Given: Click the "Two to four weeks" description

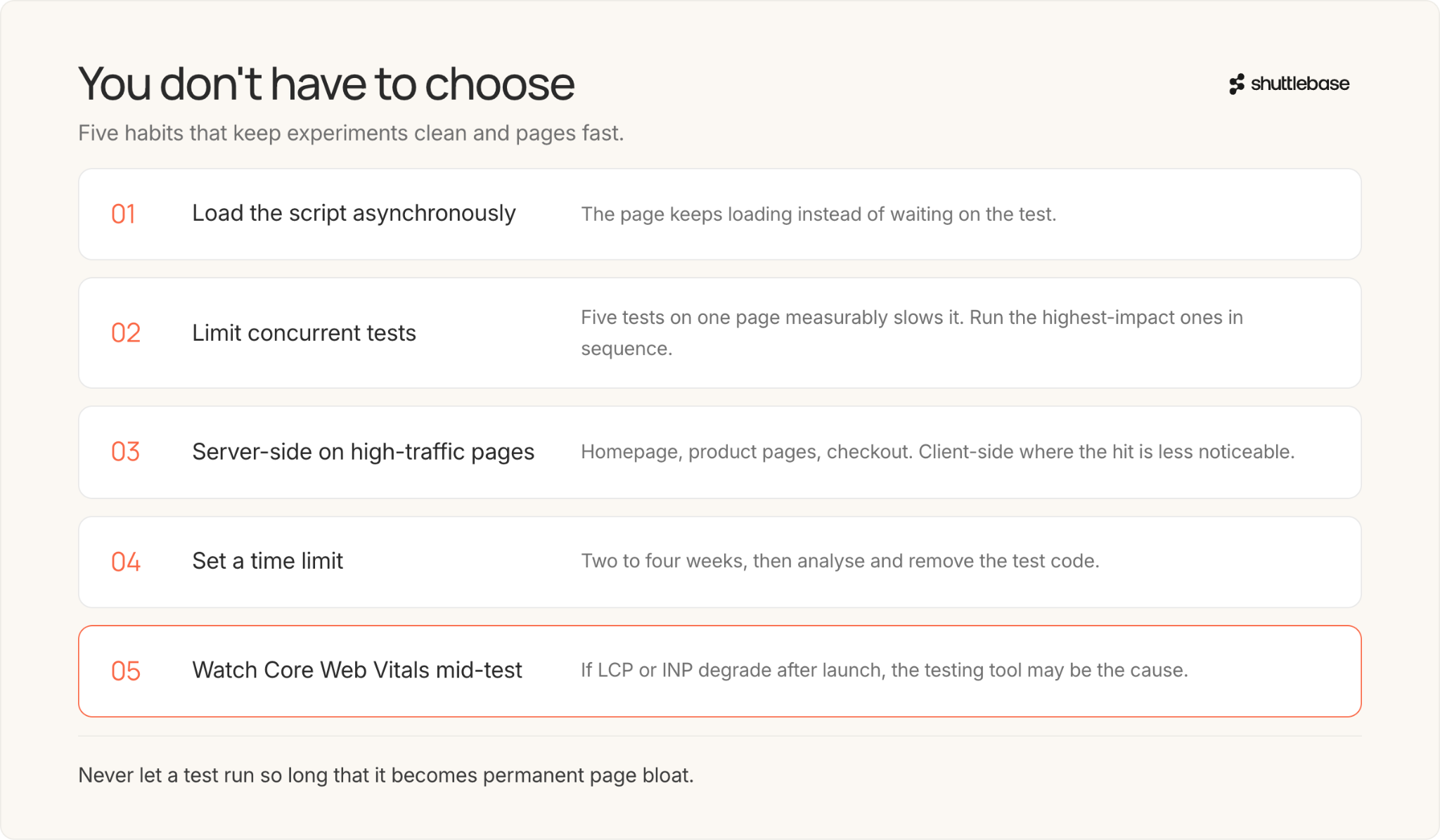Looking at the screenshot, I should coord(840,561).
